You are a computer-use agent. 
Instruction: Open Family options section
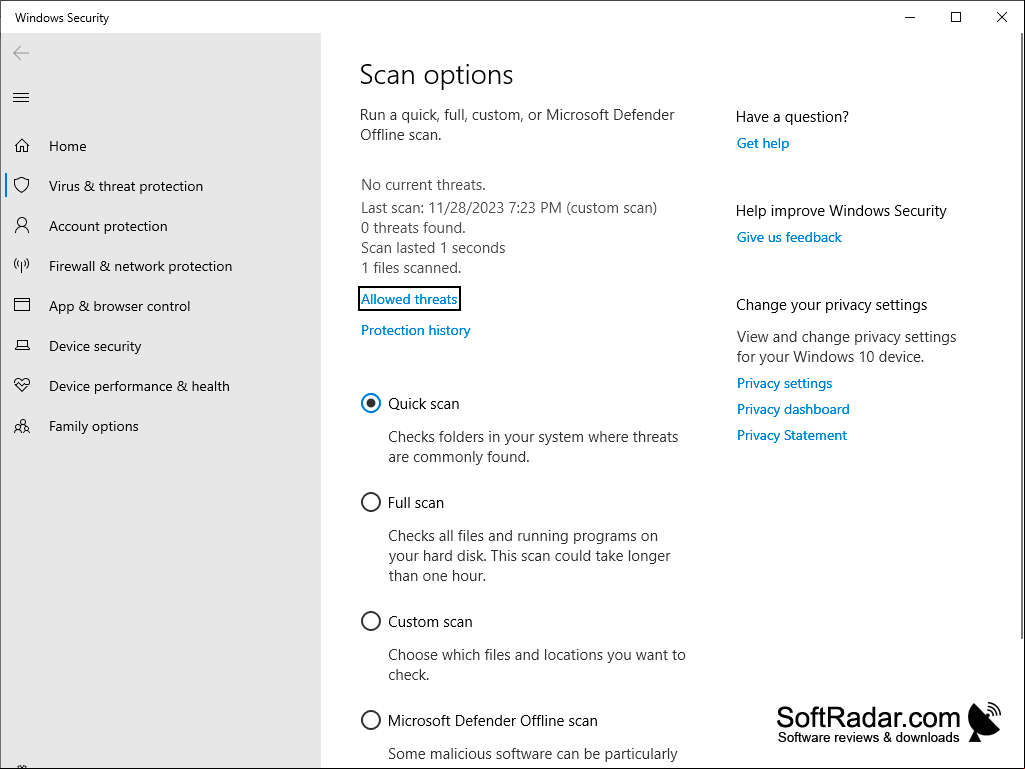pos(93,426)
